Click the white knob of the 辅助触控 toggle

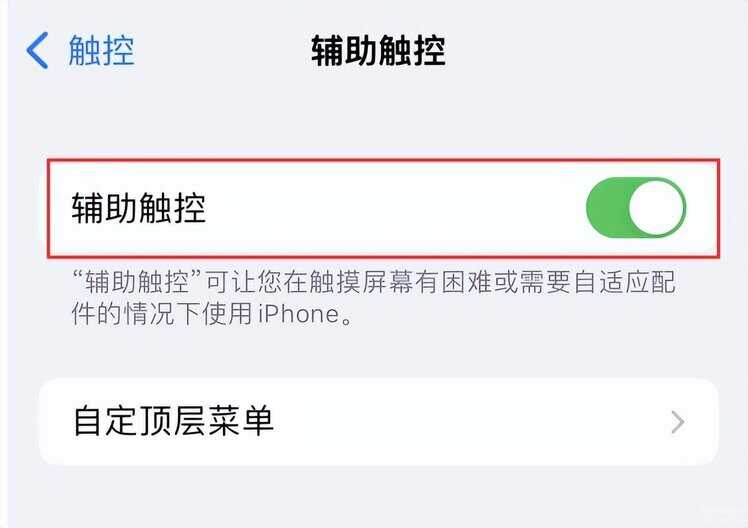pos(656,207)
